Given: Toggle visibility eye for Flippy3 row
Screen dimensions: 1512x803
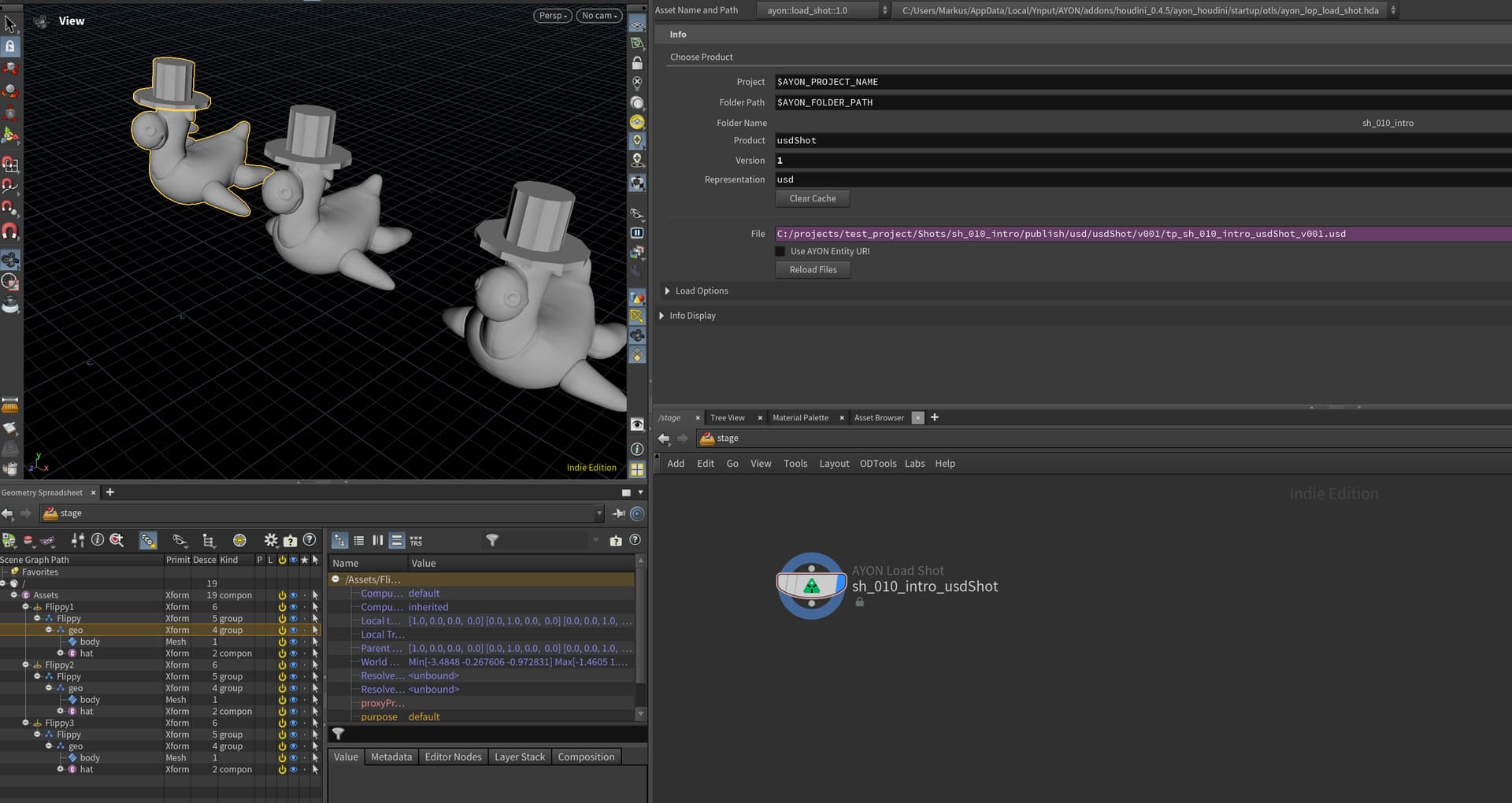Looking at the screenshot, I should coord(293,723).
